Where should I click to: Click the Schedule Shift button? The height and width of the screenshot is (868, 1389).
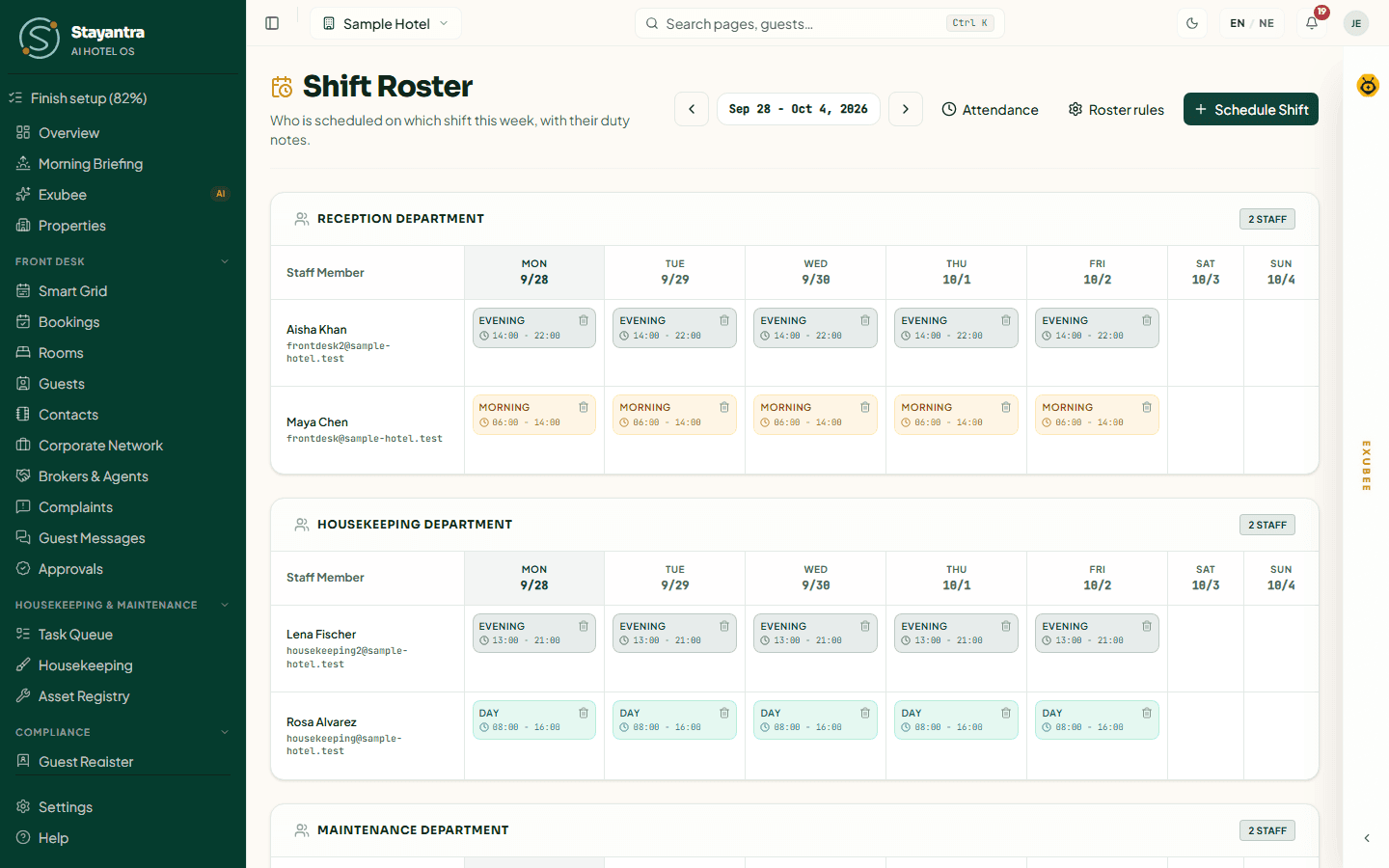pos(1251,109)
